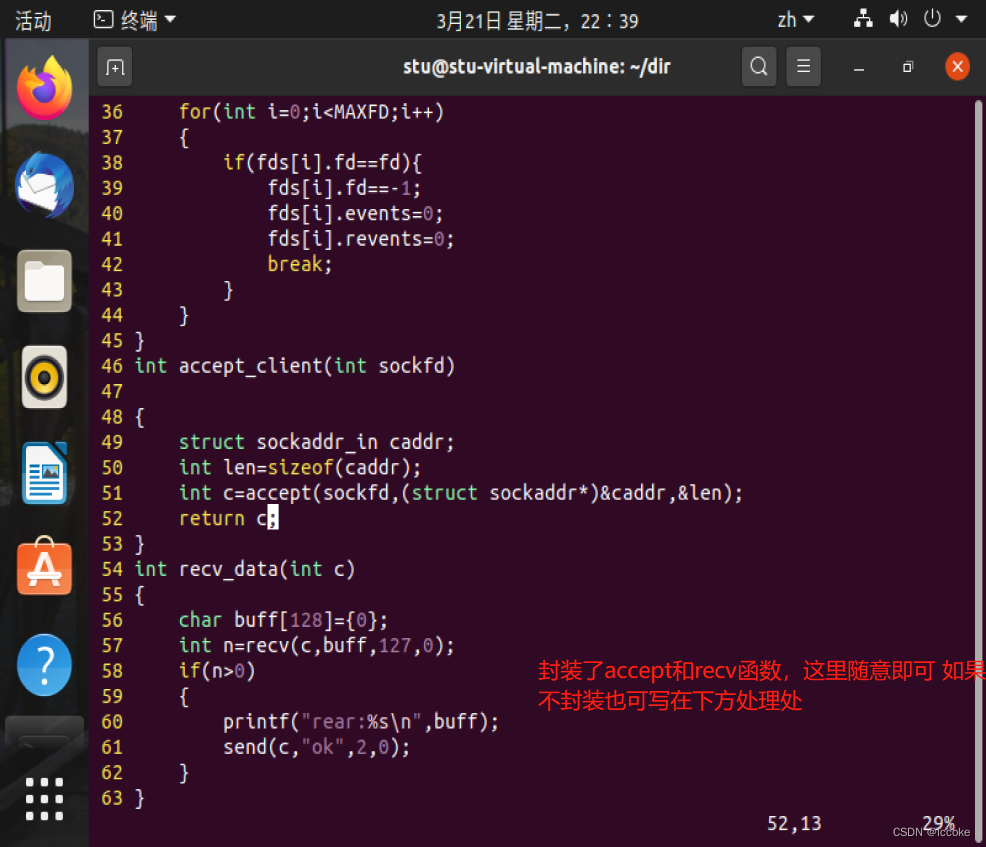Click the 'fds[i].events=0;' line
Image resolution: width=986 pixels, height=847 pixels.
(355, 214)
